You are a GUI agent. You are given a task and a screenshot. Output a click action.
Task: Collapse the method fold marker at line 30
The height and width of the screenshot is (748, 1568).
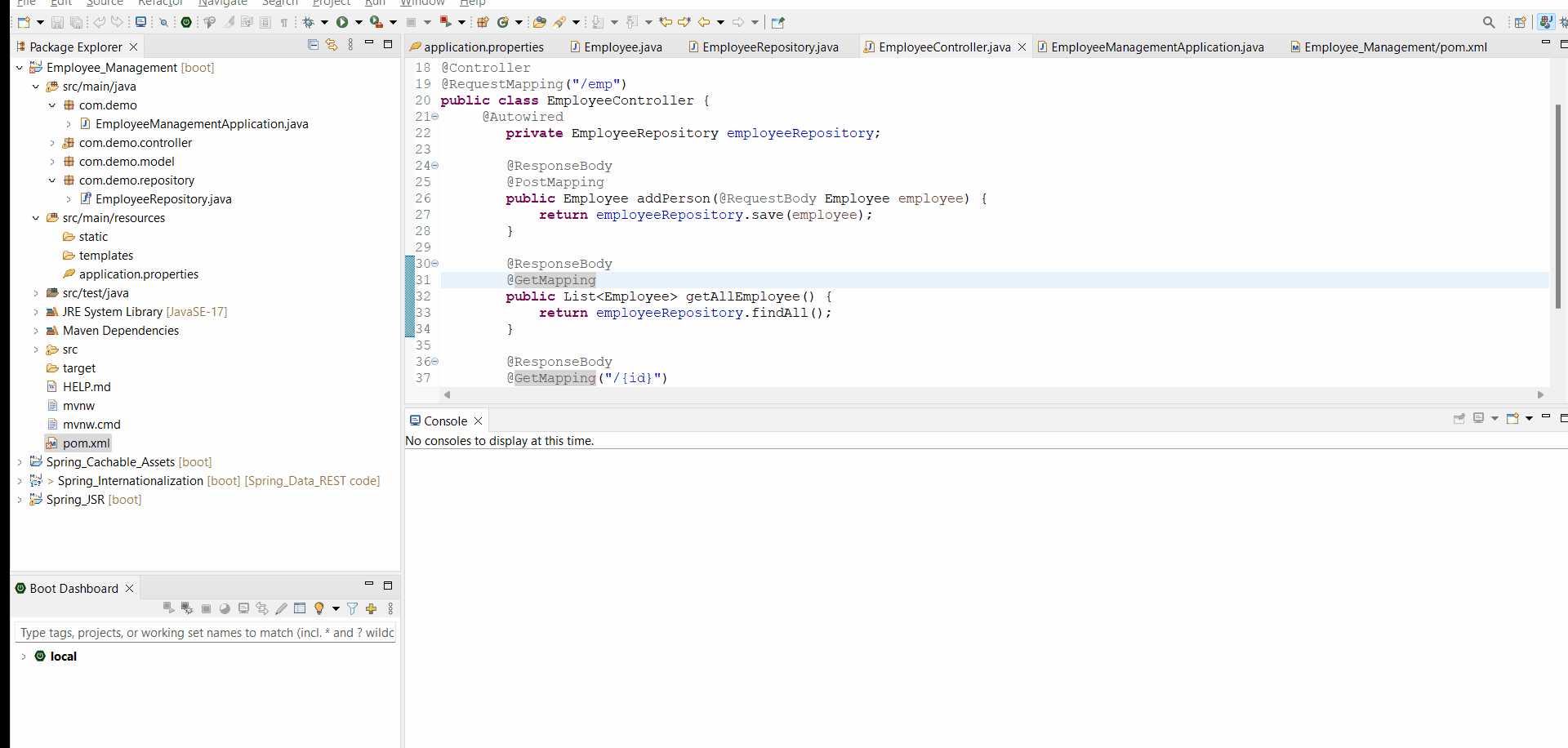[435, 264]
